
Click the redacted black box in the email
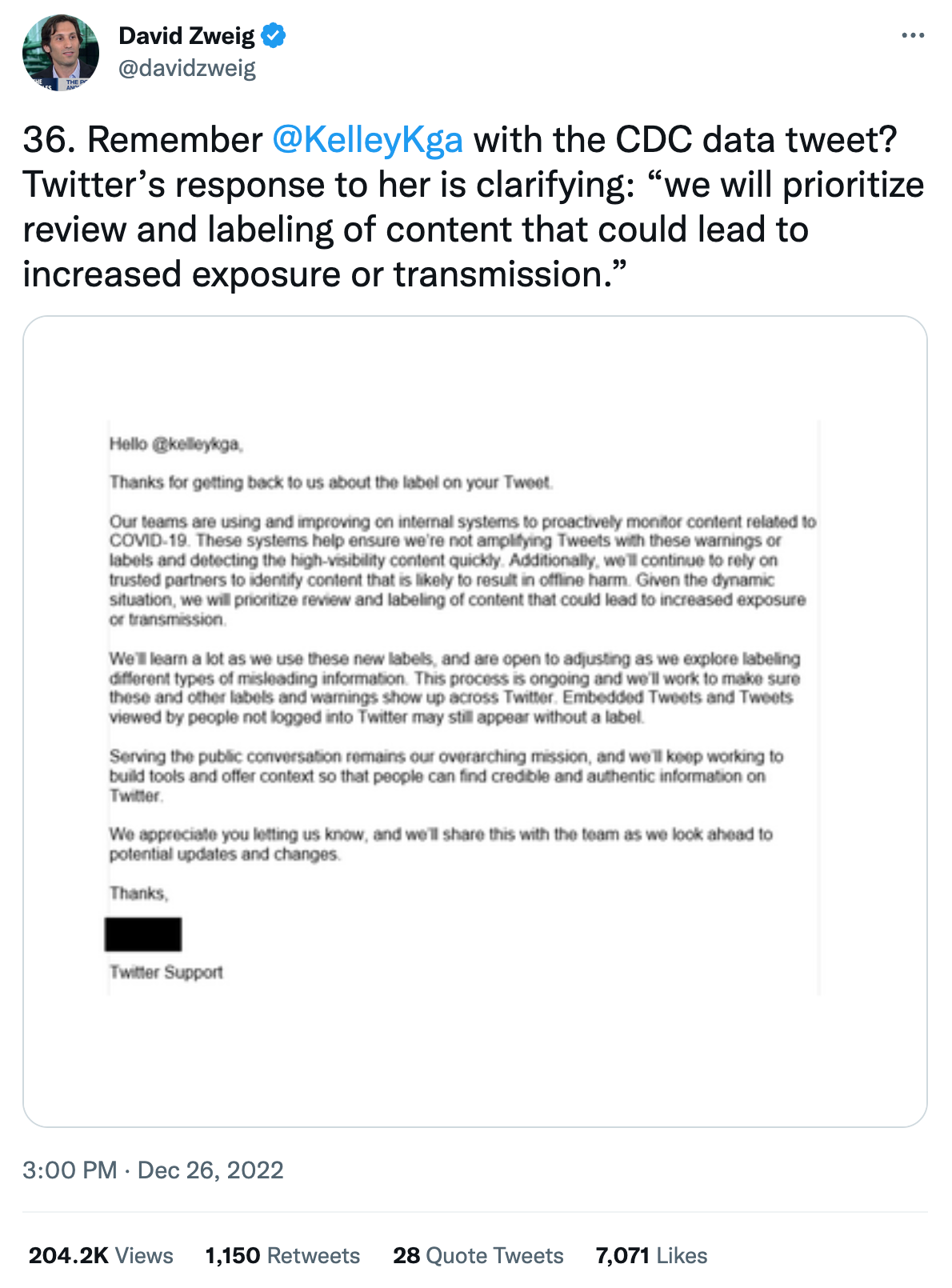click(143, 934)
